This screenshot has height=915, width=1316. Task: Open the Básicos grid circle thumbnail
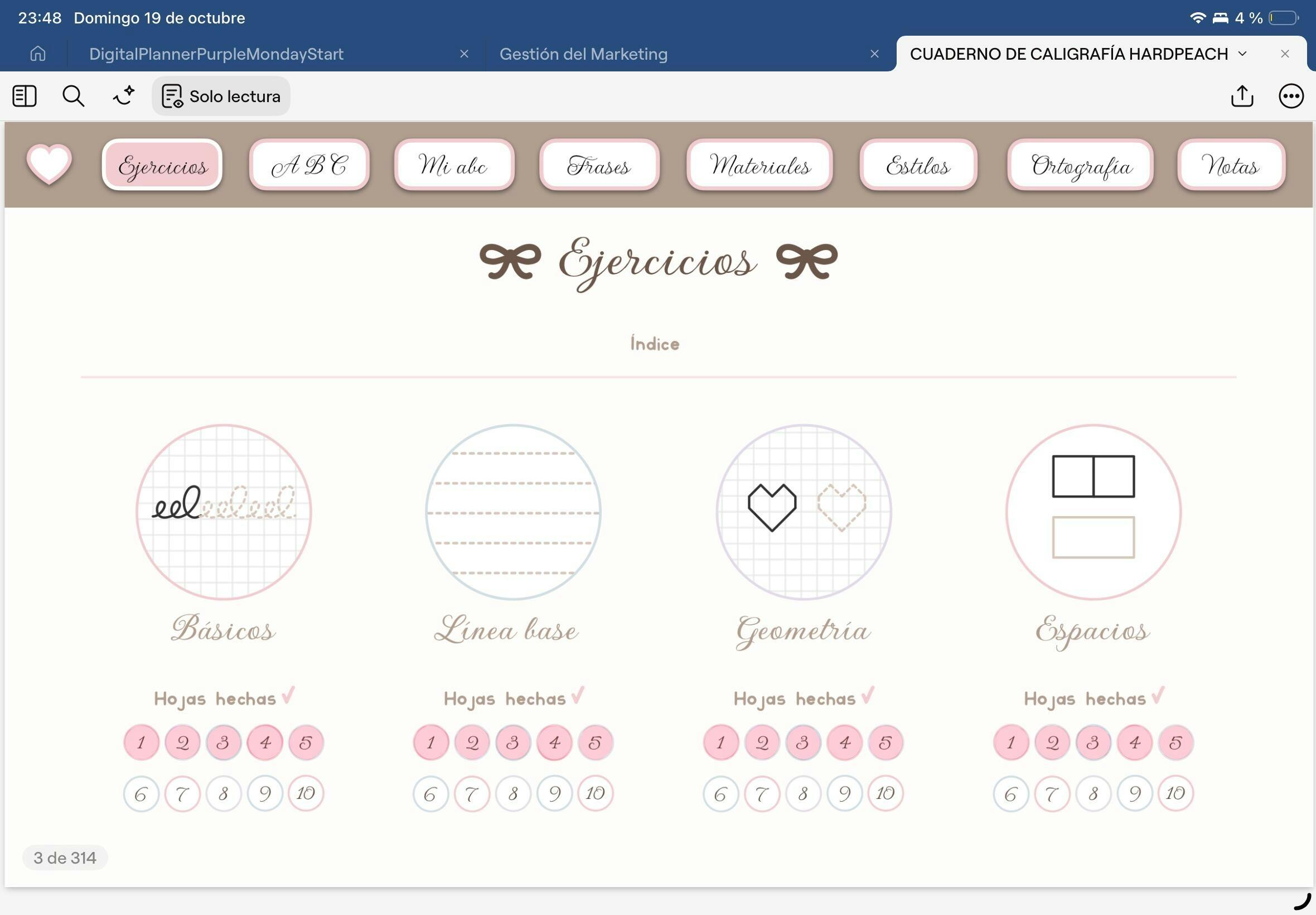coord(224,512)
